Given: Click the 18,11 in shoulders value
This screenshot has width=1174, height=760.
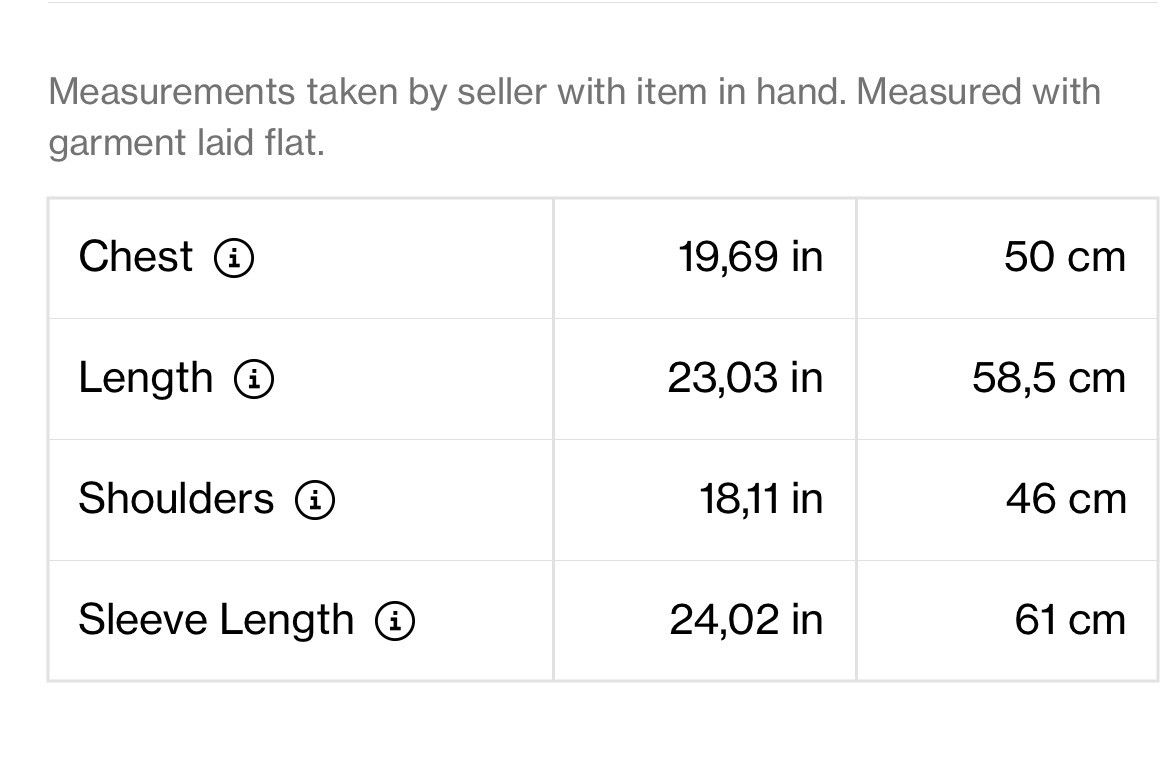Looking at the screenshot, I should pyautogui.click(x=761, y=499).
